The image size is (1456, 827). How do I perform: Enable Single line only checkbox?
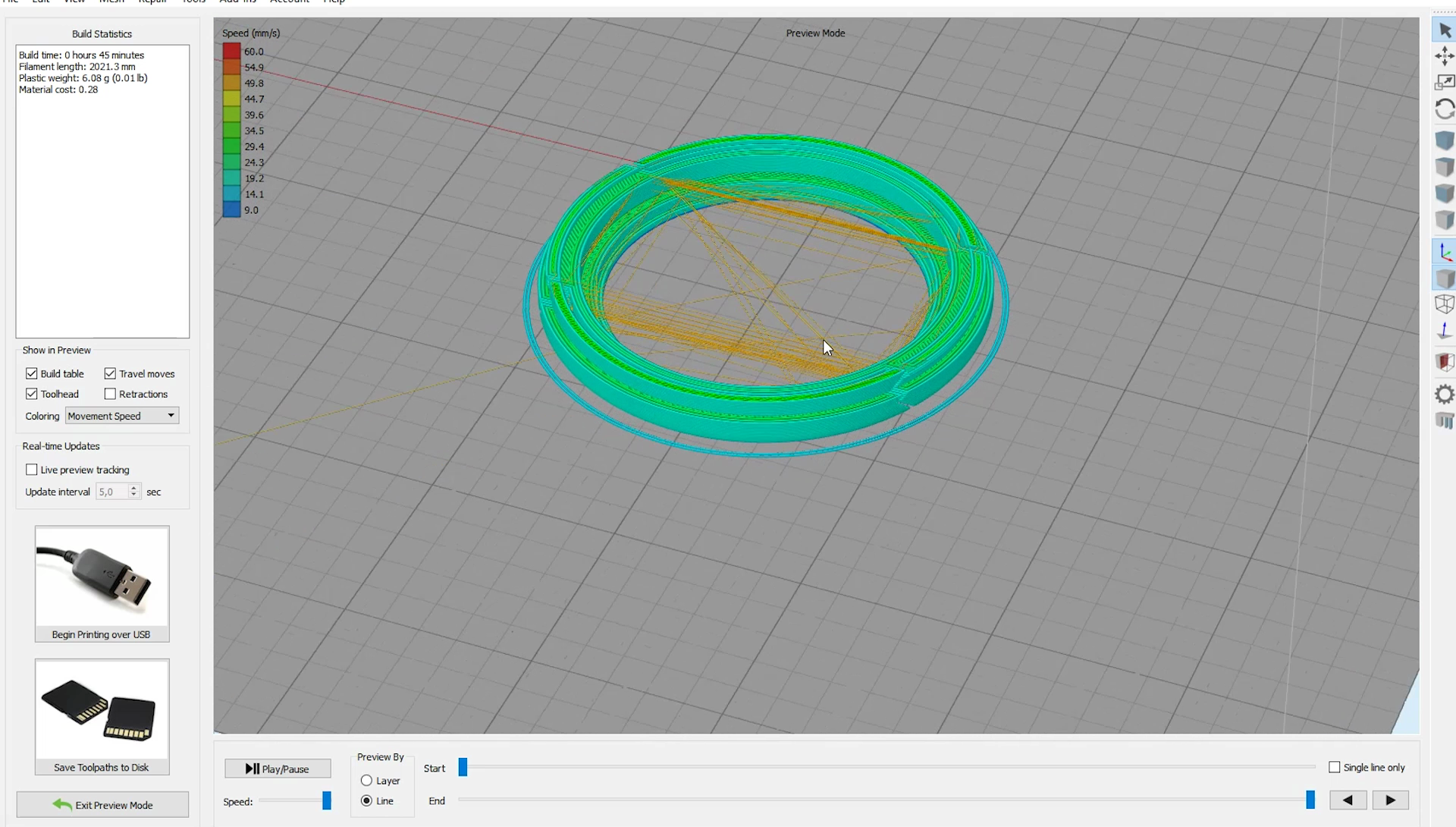[1335, 767]
